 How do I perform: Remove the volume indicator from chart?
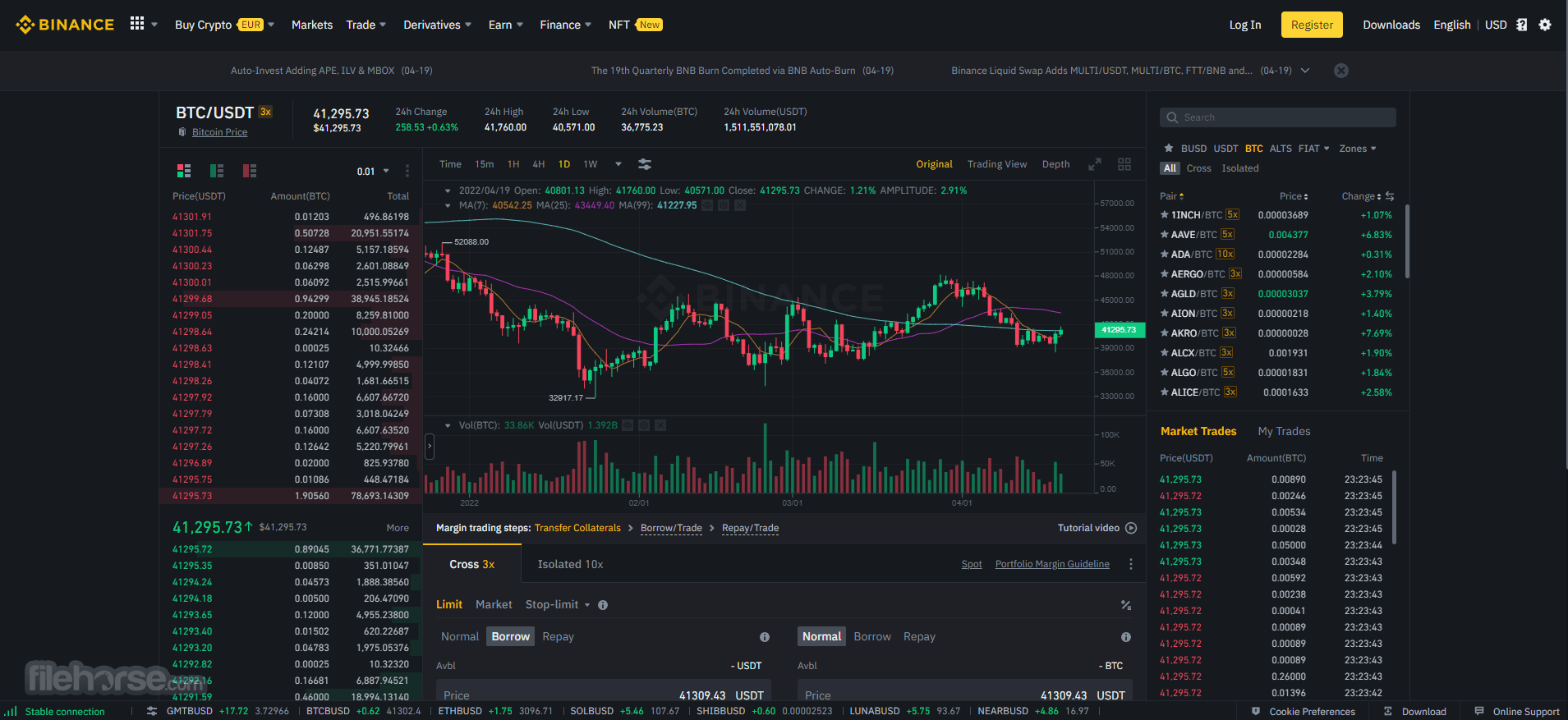tap(660, 425)
